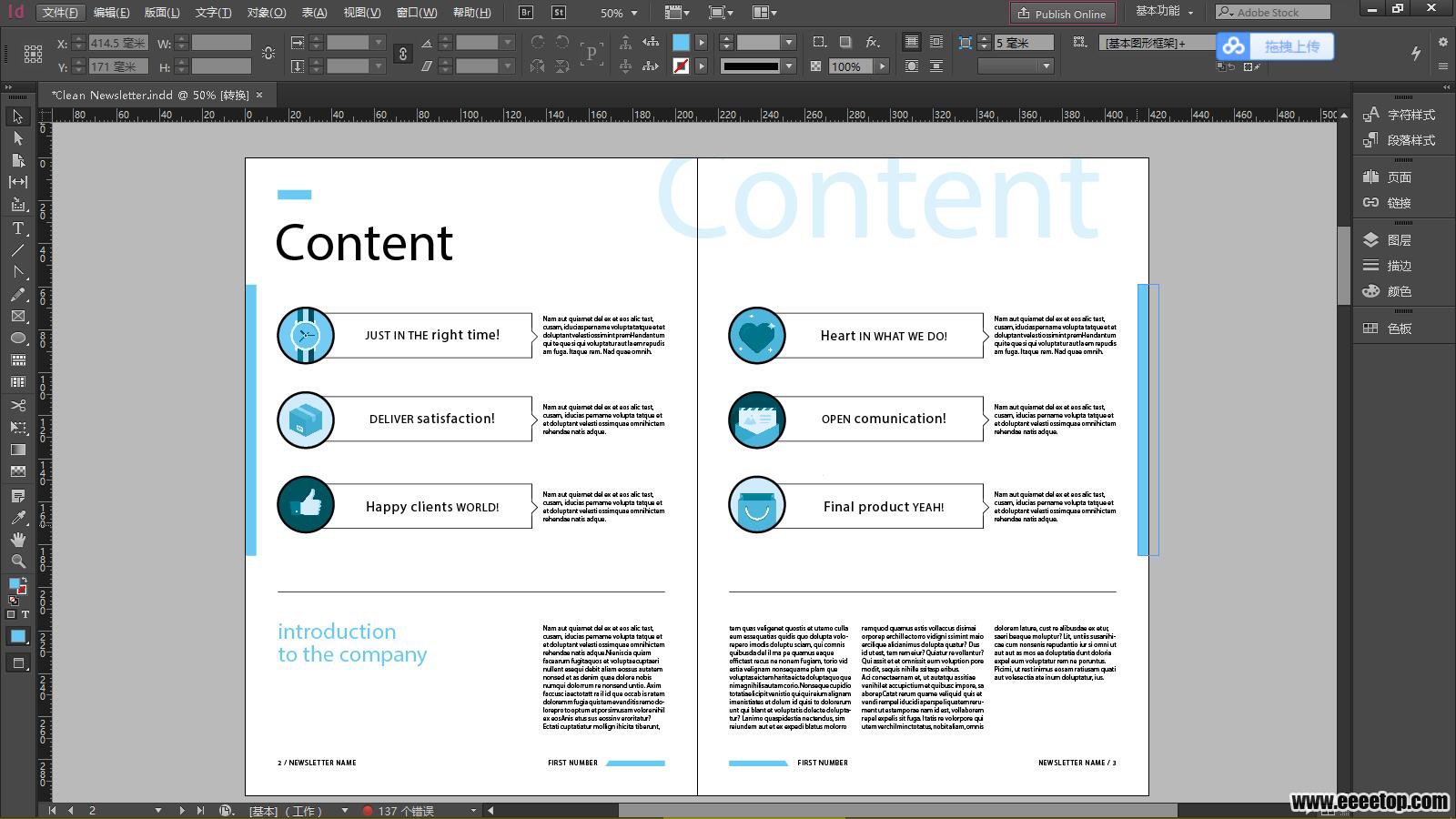Toggle formatting affects text button

coord(25,614)
